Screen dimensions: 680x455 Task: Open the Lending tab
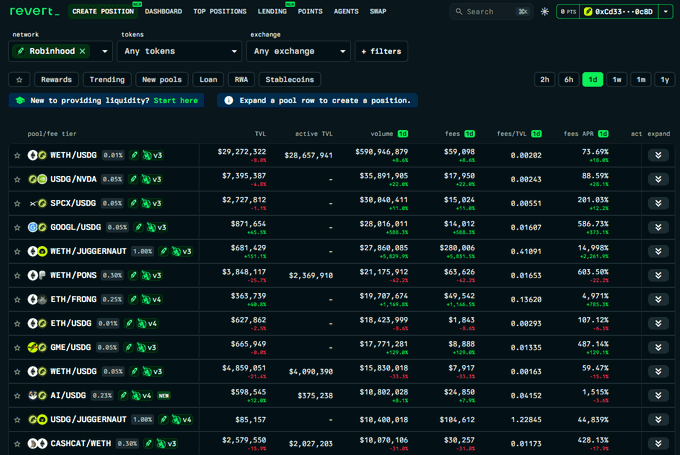[272, 12]
